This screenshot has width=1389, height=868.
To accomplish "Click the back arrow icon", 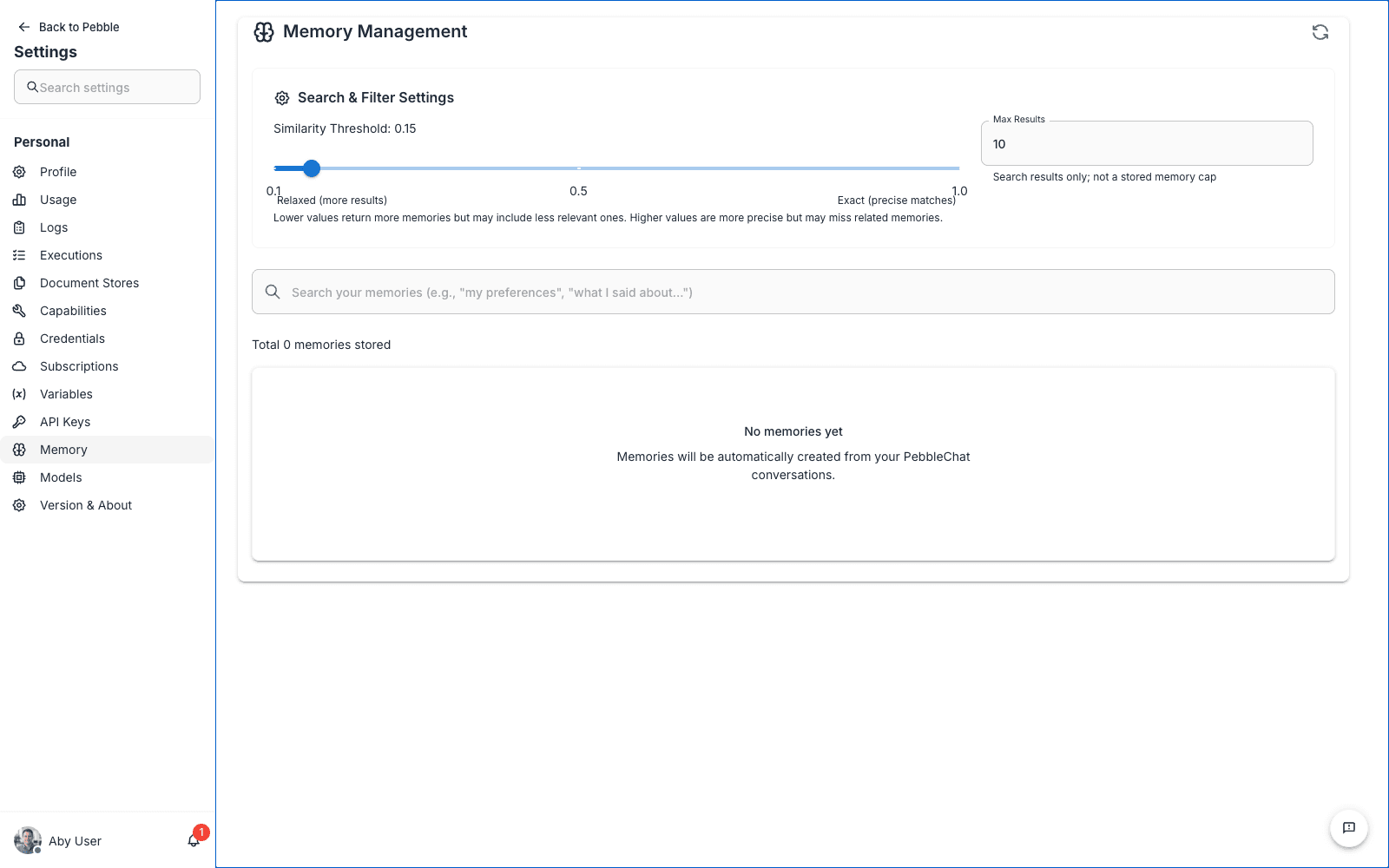I will (24, 27).
